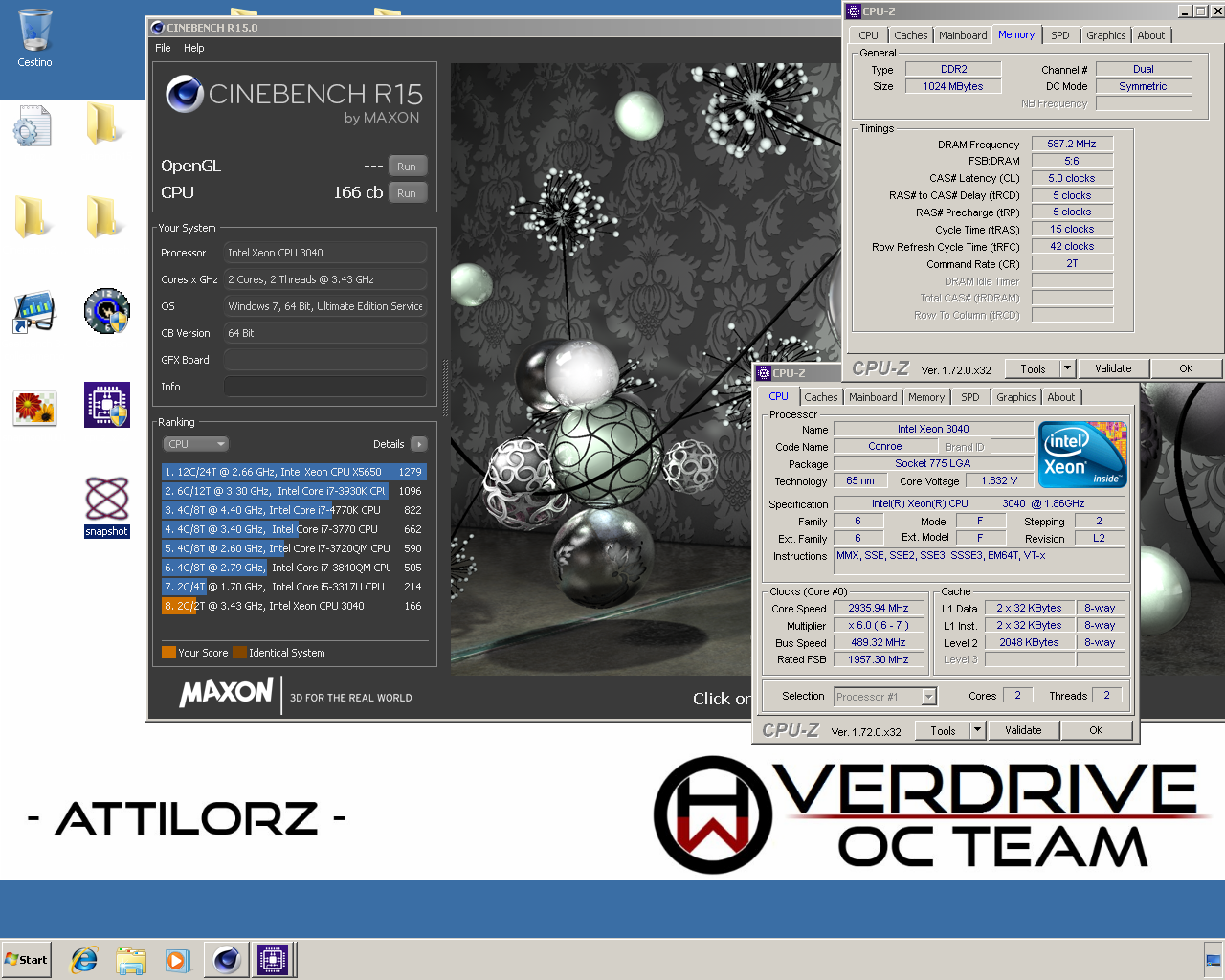Open SPD tab in lower CPU-Z window
This screenshot has height=980, width=1225.
970,397
